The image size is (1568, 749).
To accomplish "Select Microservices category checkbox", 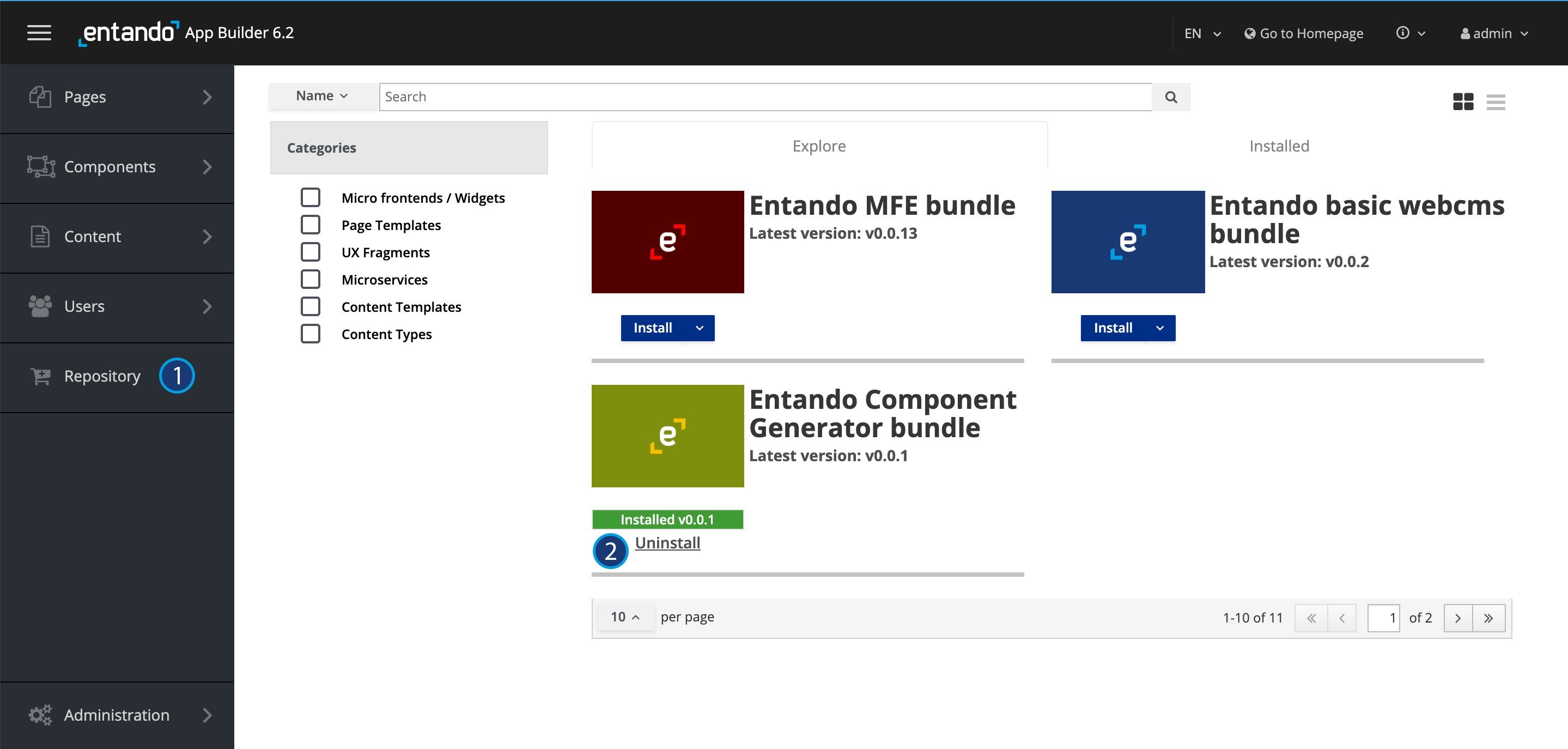I will pos(311,279).
